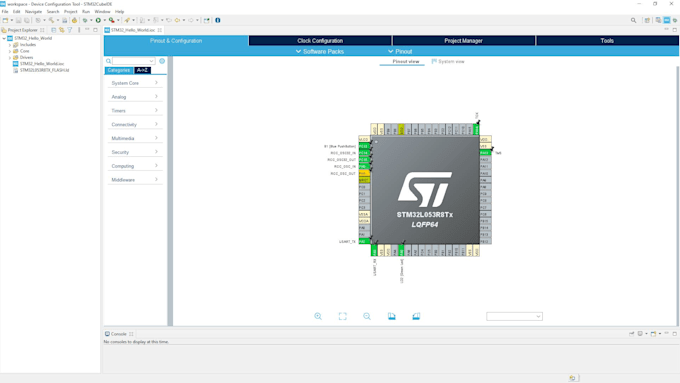Select the A->Z view toggle

tap(142, 70)
